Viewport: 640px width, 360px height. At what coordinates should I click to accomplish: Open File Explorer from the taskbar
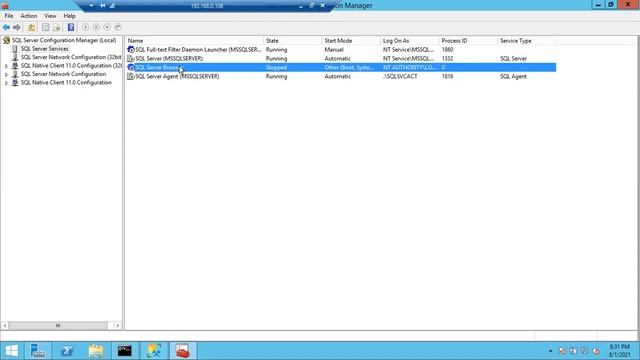pos(96,351)
